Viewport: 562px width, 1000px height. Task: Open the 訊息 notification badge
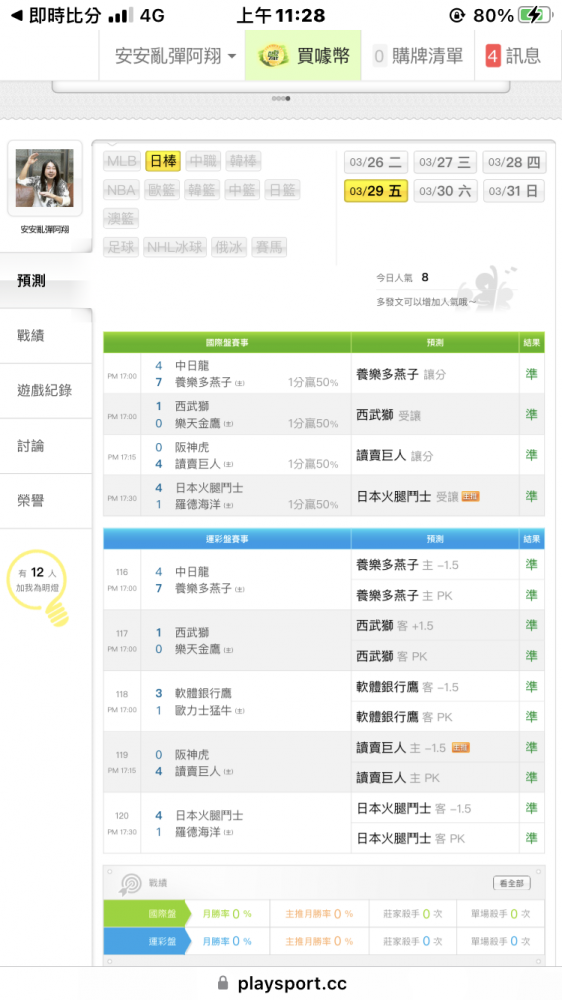pyautogui.click(x=492, y=56)
